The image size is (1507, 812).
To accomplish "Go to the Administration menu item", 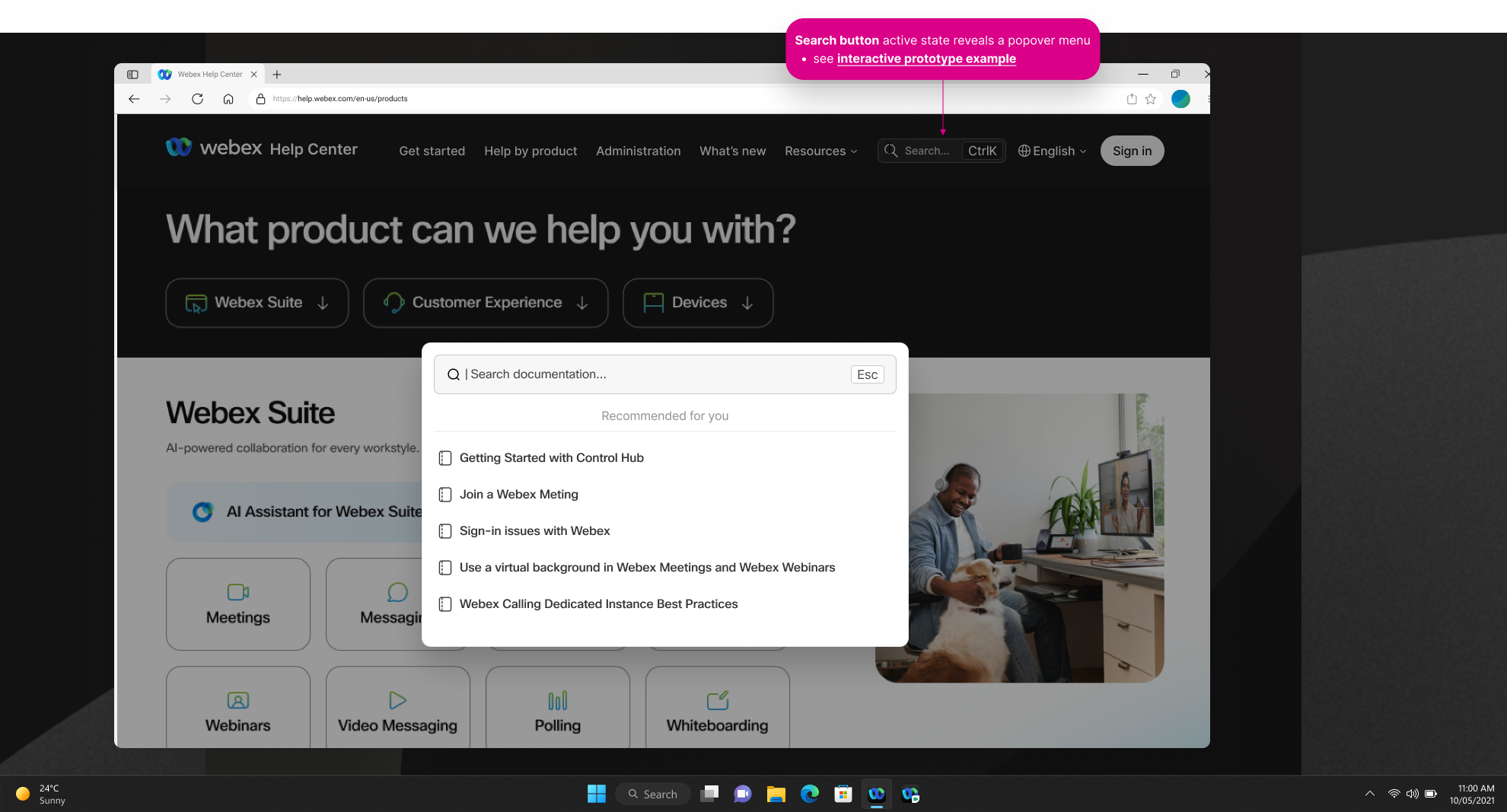I will 638,151.
